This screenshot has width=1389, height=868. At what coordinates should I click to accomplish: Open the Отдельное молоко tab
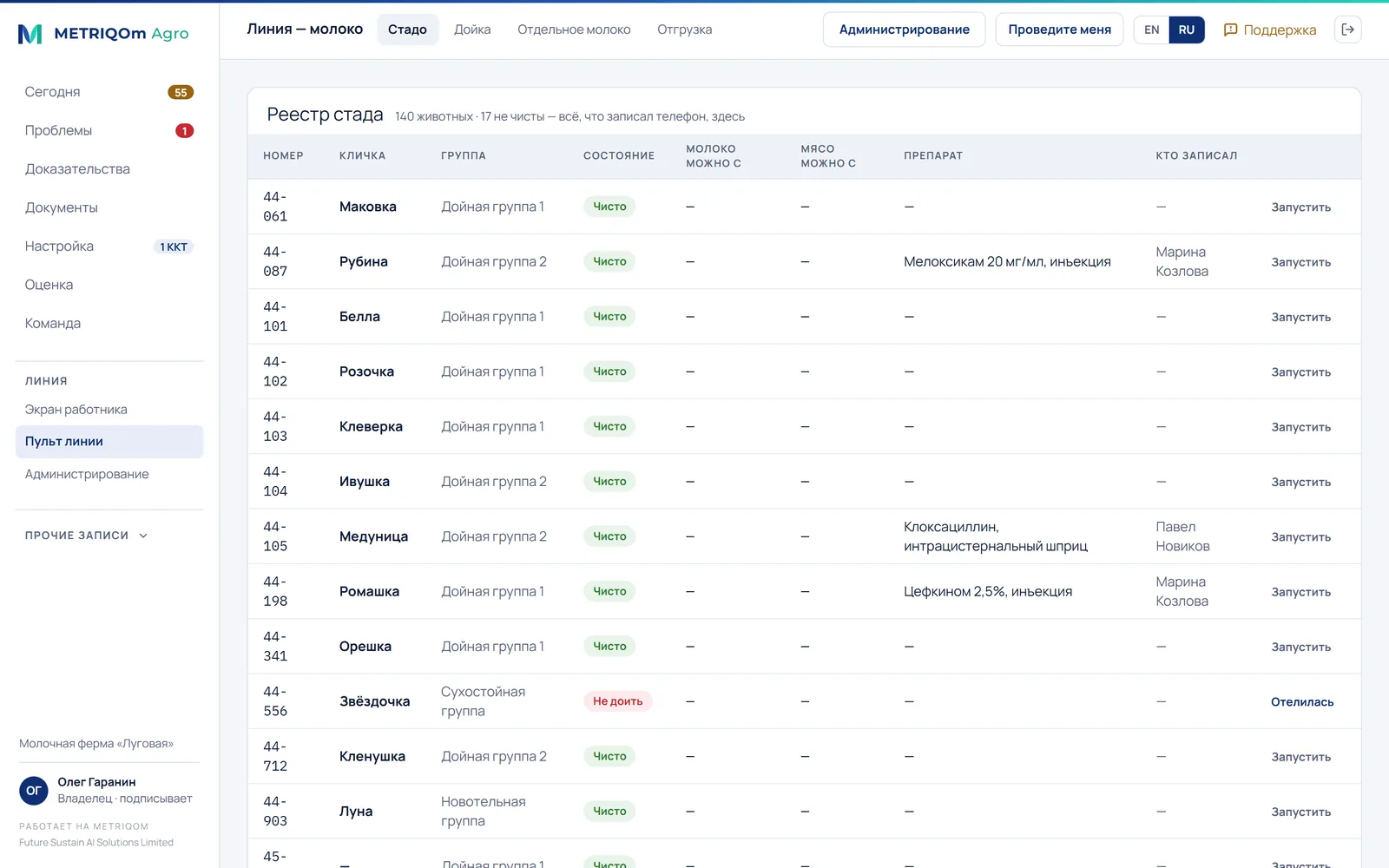574,30
